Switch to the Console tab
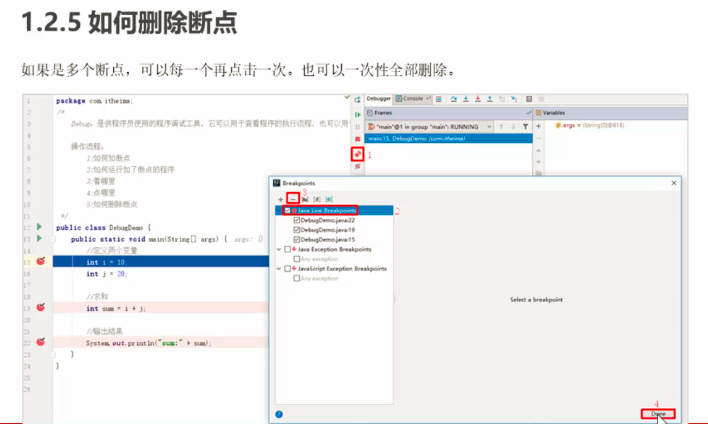Viewport: 708px width, 424px height. click(x=413, y=98)
